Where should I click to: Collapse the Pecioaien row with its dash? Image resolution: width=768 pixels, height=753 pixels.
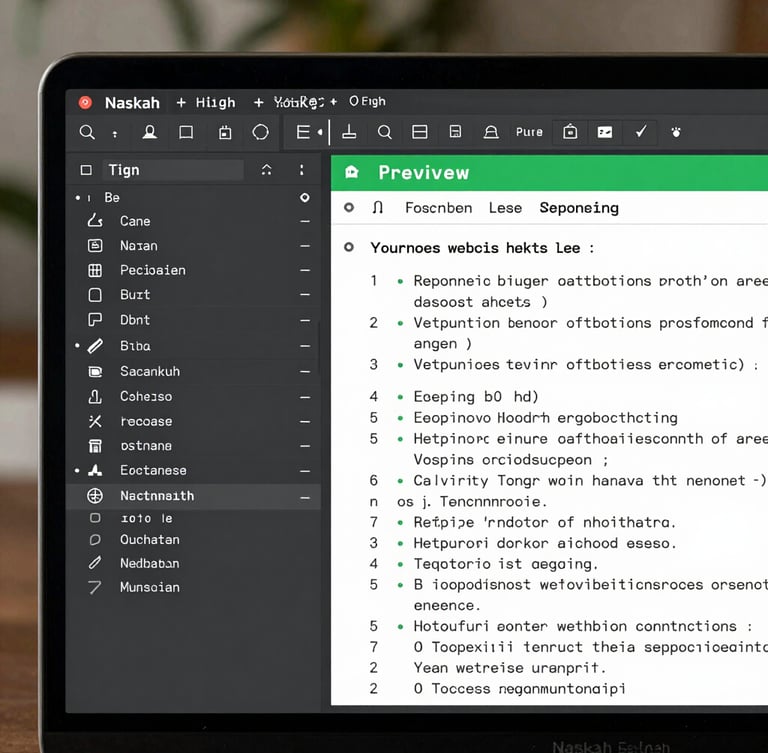(x=305, y=270)
